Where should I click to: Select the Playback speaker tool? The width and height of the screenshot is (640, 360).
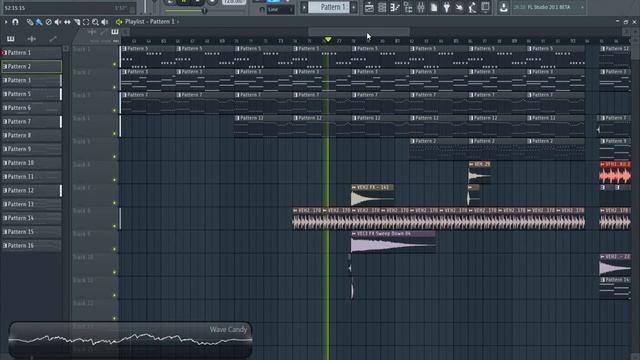[105, 22]
